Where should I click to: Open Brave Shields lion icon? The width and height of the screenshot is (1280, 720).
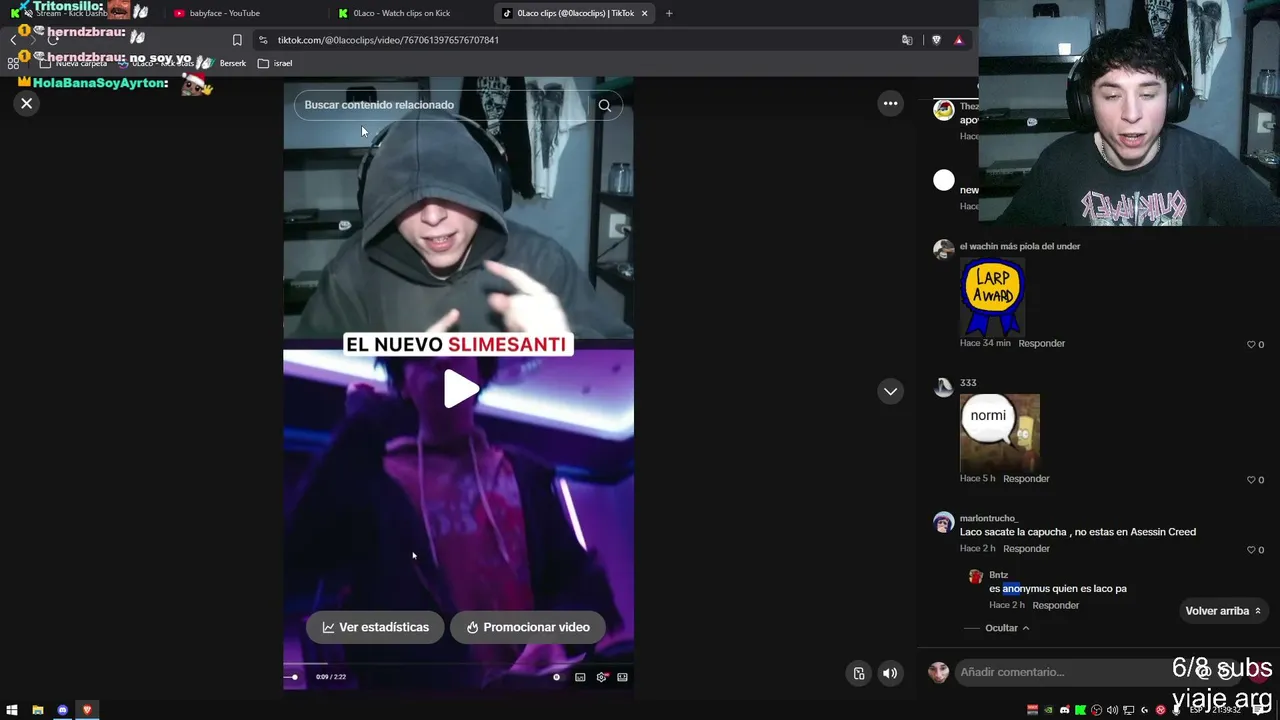coord(936,40)
